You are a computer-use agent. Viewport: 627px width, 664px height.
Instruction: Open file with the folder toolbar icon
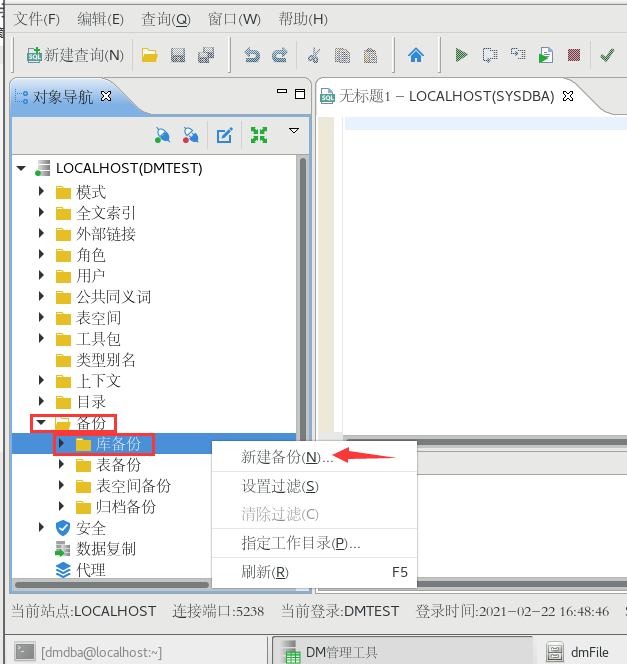149,55
